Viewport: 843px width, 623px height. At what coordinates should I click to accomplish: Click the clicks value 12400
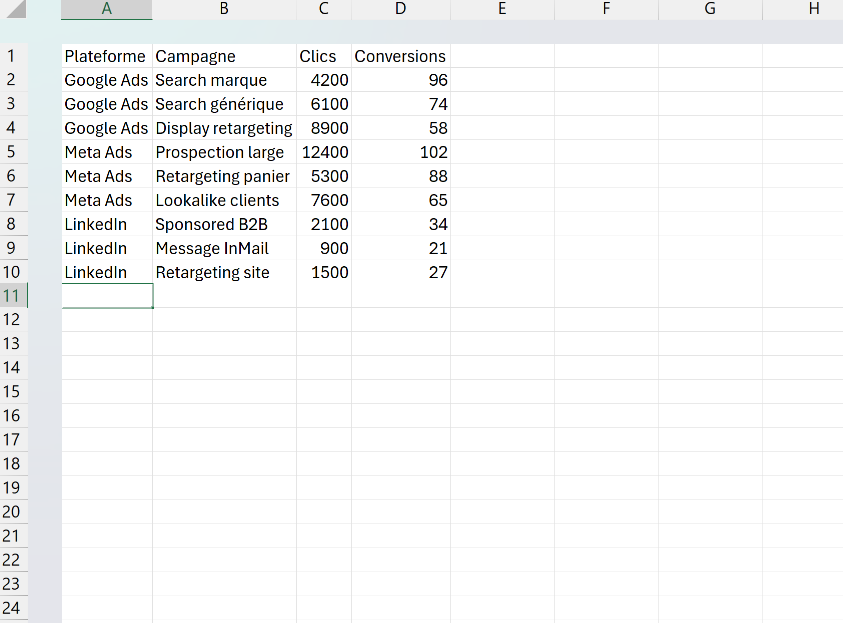[x=324, y=152]
